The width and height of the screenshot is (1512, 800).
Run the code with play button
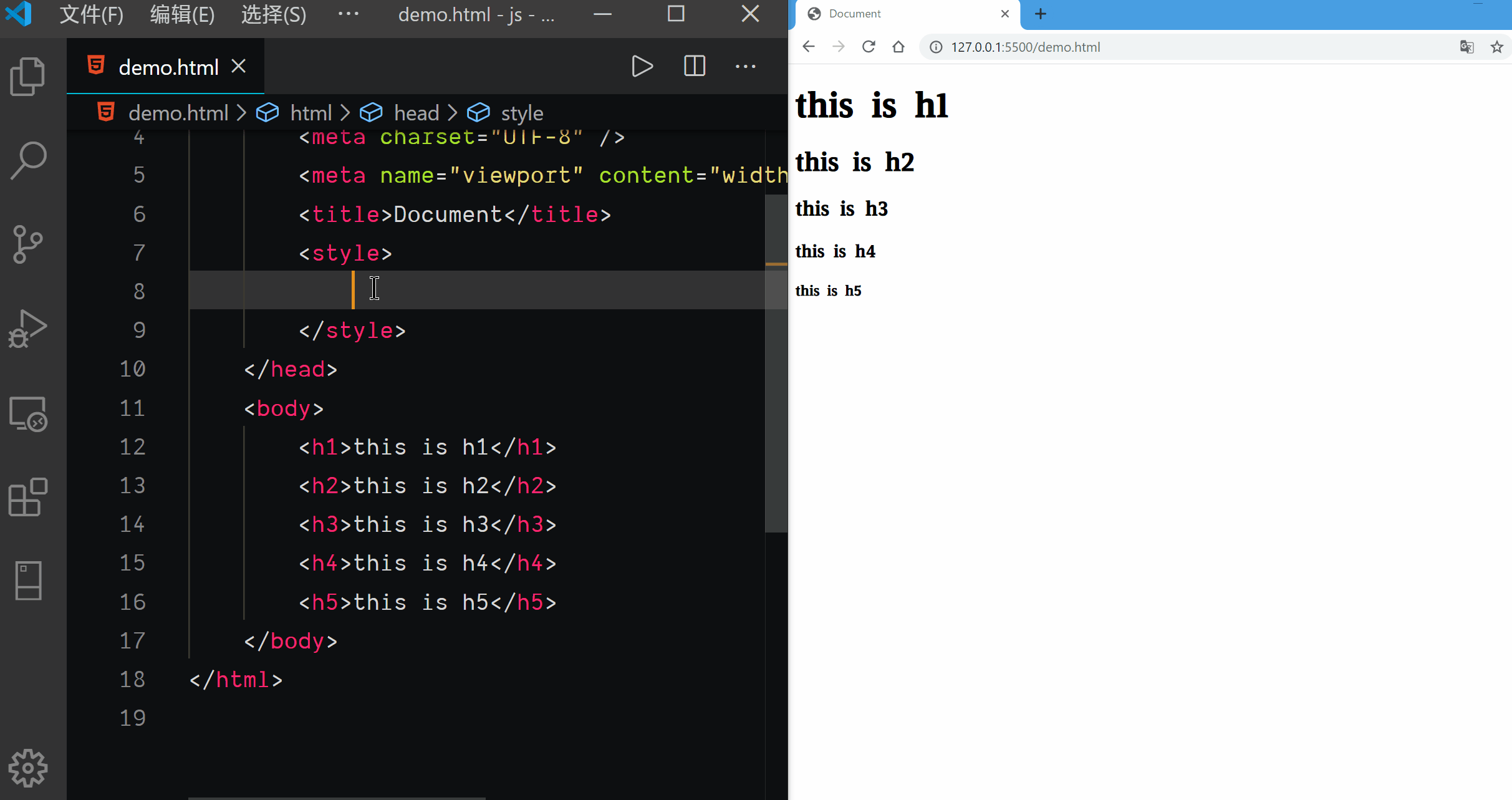click(x=642, y=66)
